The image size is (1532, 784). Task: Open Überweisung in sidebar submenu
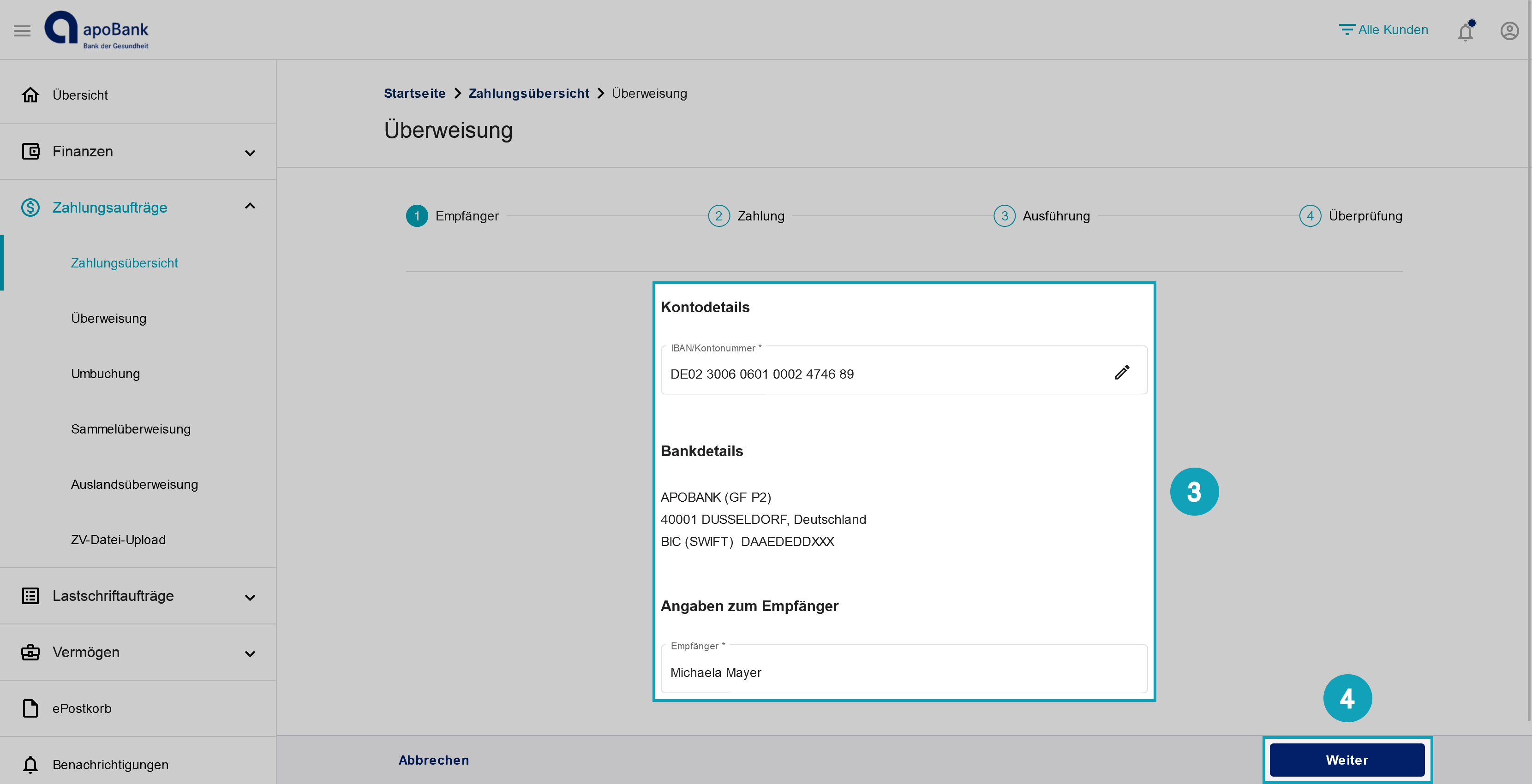109,318
